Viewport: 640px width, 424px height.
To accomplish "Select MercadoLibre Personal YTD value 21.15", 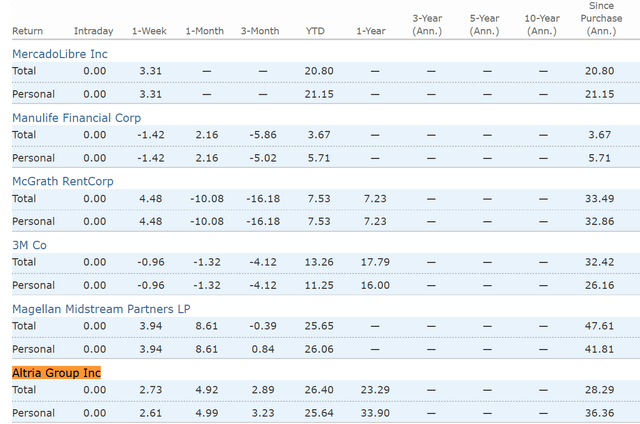I will 319,94.
